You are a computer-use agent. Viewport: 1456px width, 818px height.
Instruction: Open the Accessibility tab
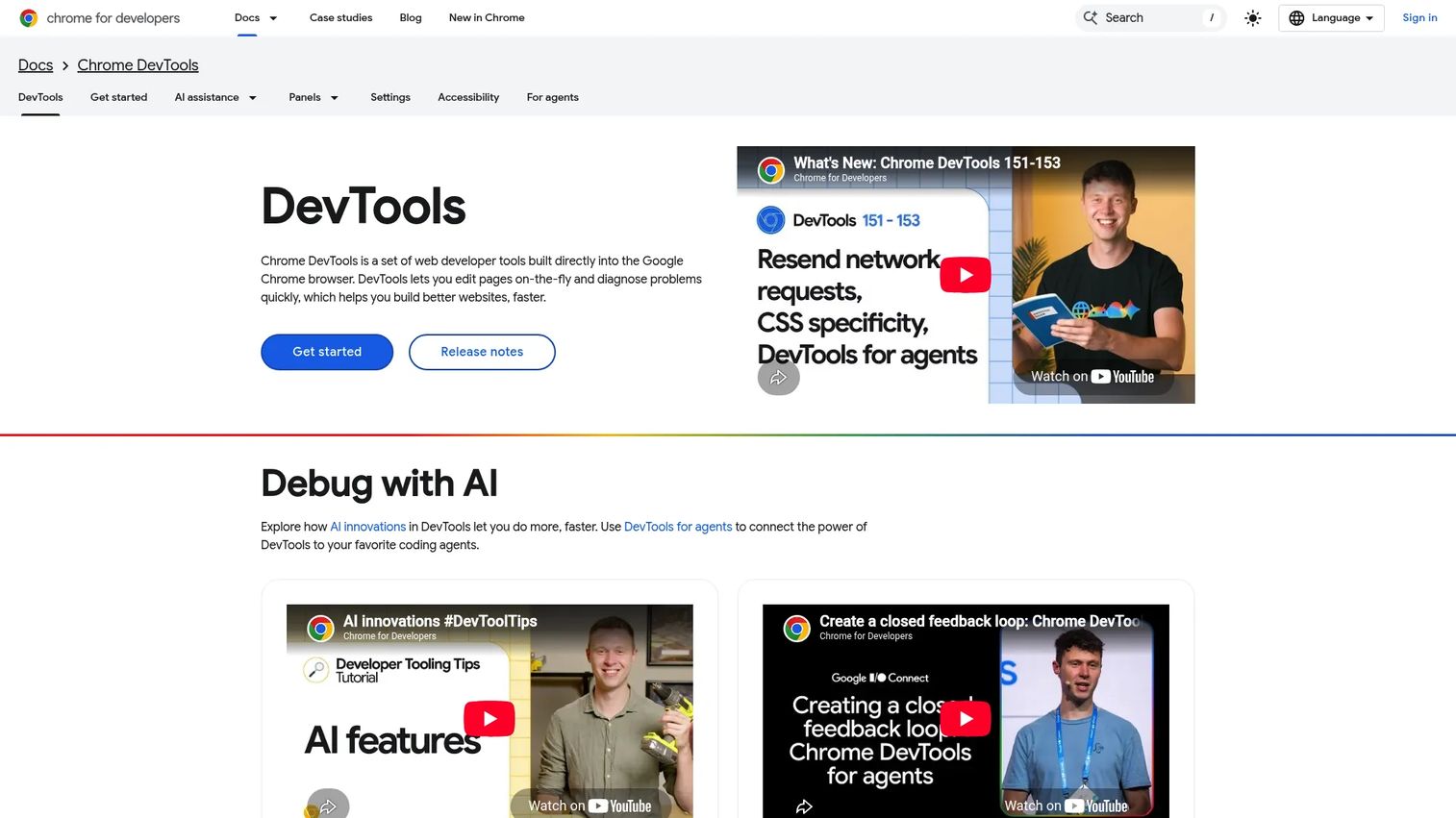click(x=468, y=97)
